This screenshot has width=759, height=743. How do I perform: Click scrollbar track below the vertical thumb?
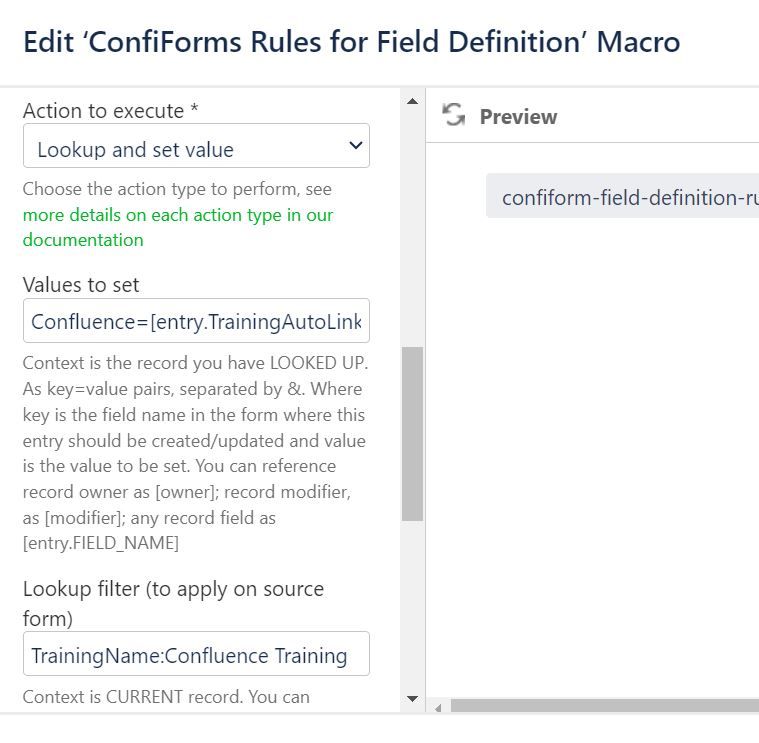pyautogui.click(x=412, y=600)
